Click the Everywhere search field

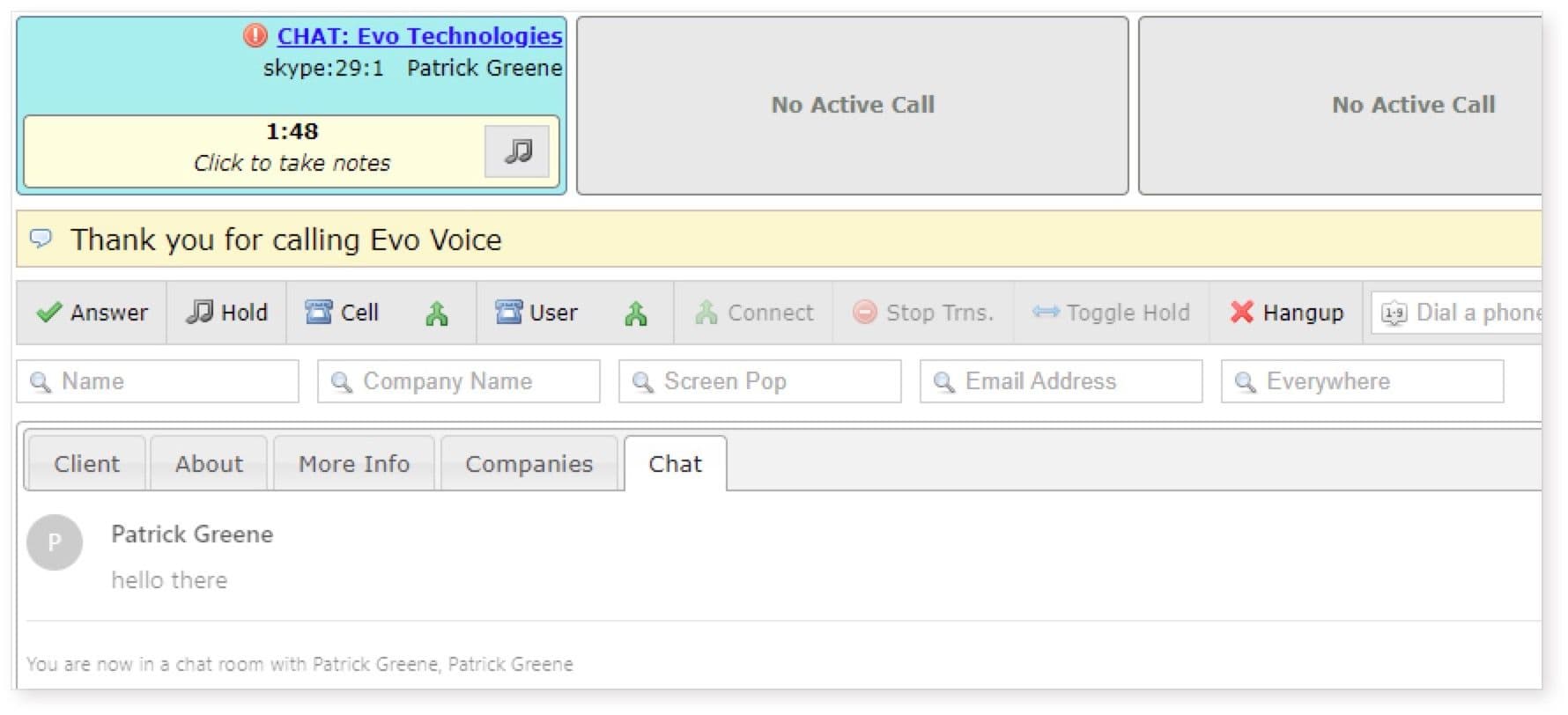pos(1363,381)
